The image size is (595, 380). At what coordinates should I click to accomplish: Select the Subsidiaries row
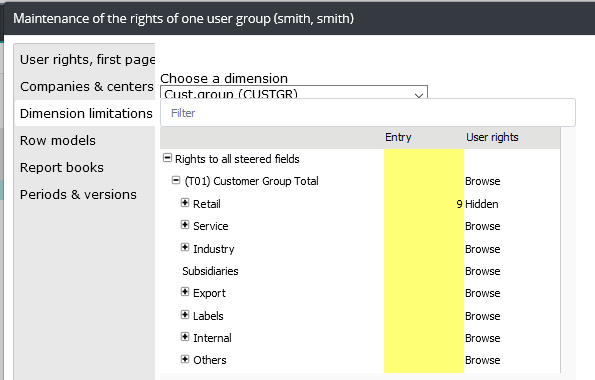tap(360, 271)
